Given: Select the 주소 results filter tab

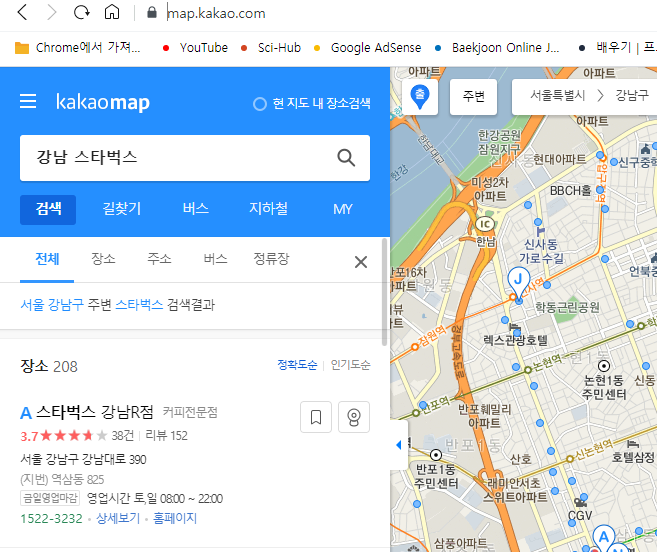Looking at the screenshot, I should click(x=159, y=259).
